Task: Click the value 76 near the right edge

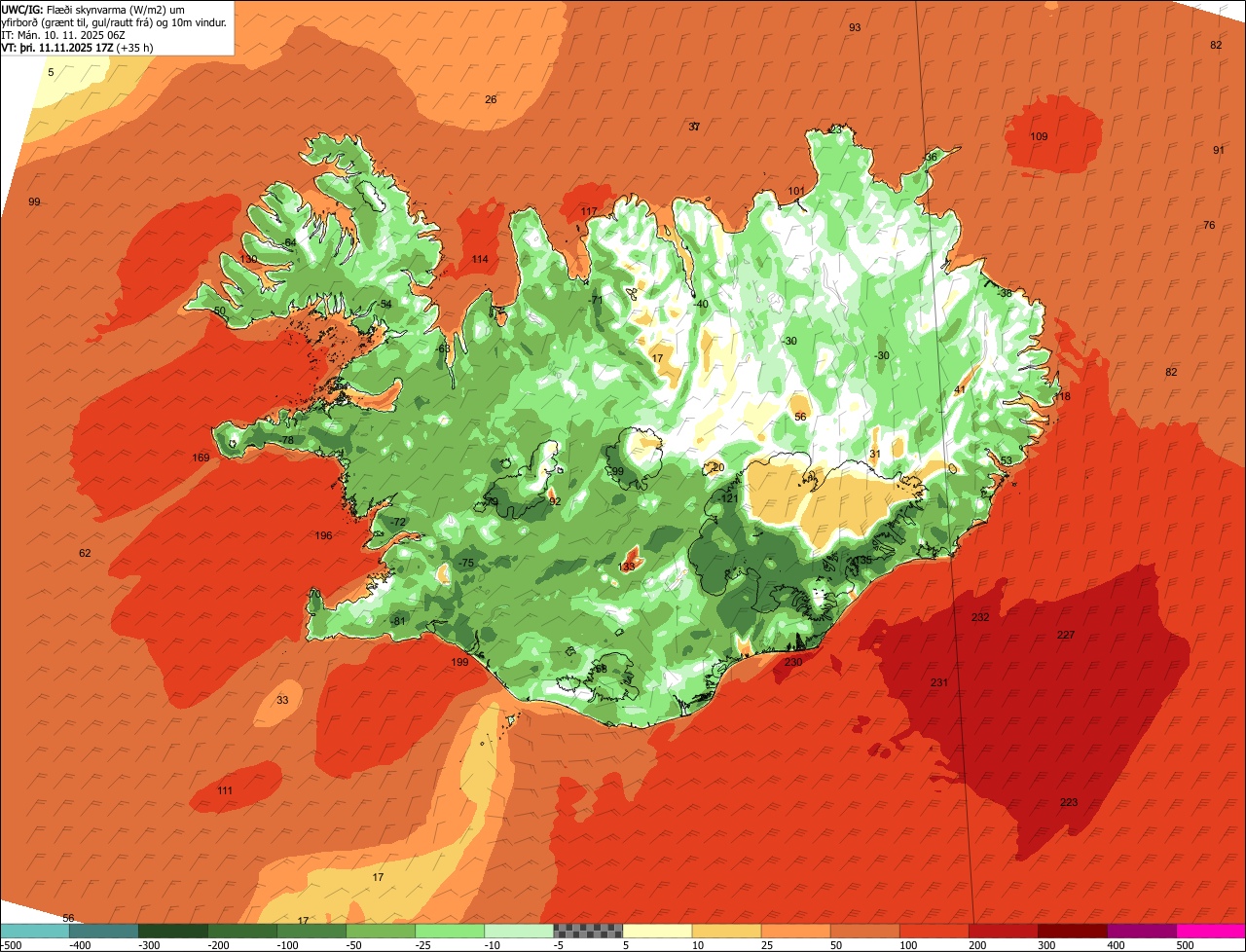Action: point(1209,225)
